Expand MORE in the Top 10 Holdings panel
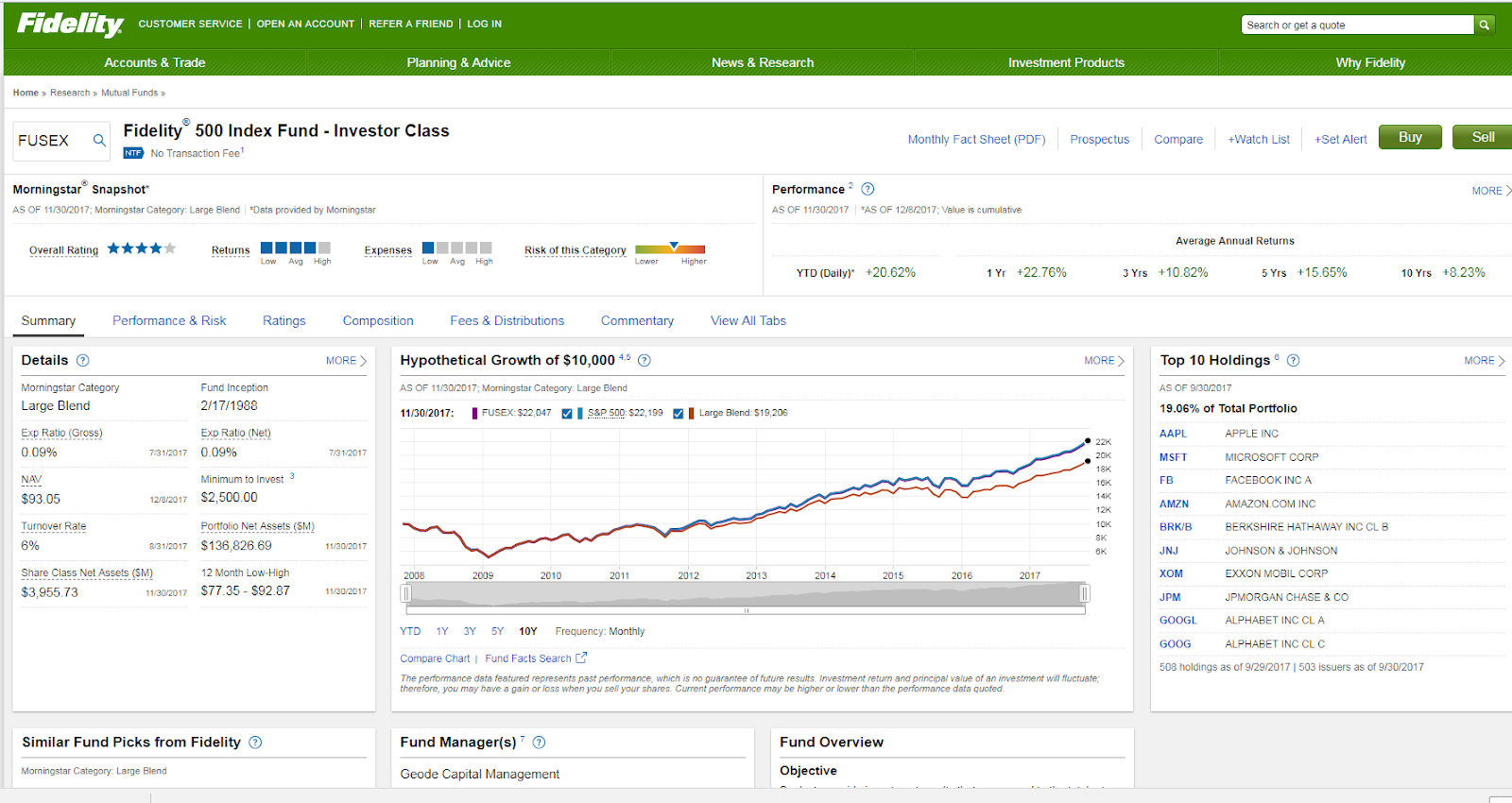This screenshot has width=1512, height=803. point(1484,361)
